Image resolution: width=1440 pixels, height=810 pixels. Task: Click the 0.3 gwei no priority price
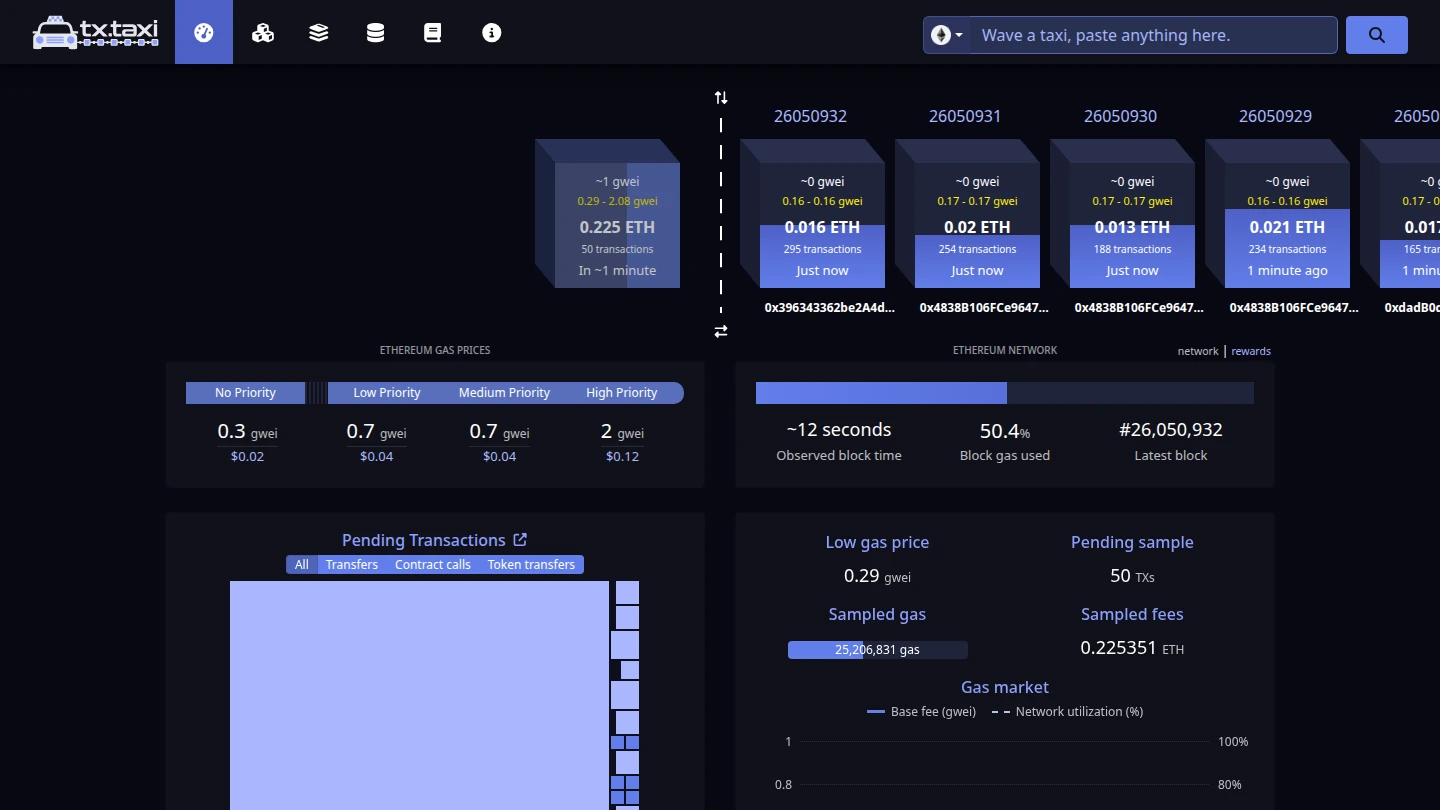coord(247,432)
